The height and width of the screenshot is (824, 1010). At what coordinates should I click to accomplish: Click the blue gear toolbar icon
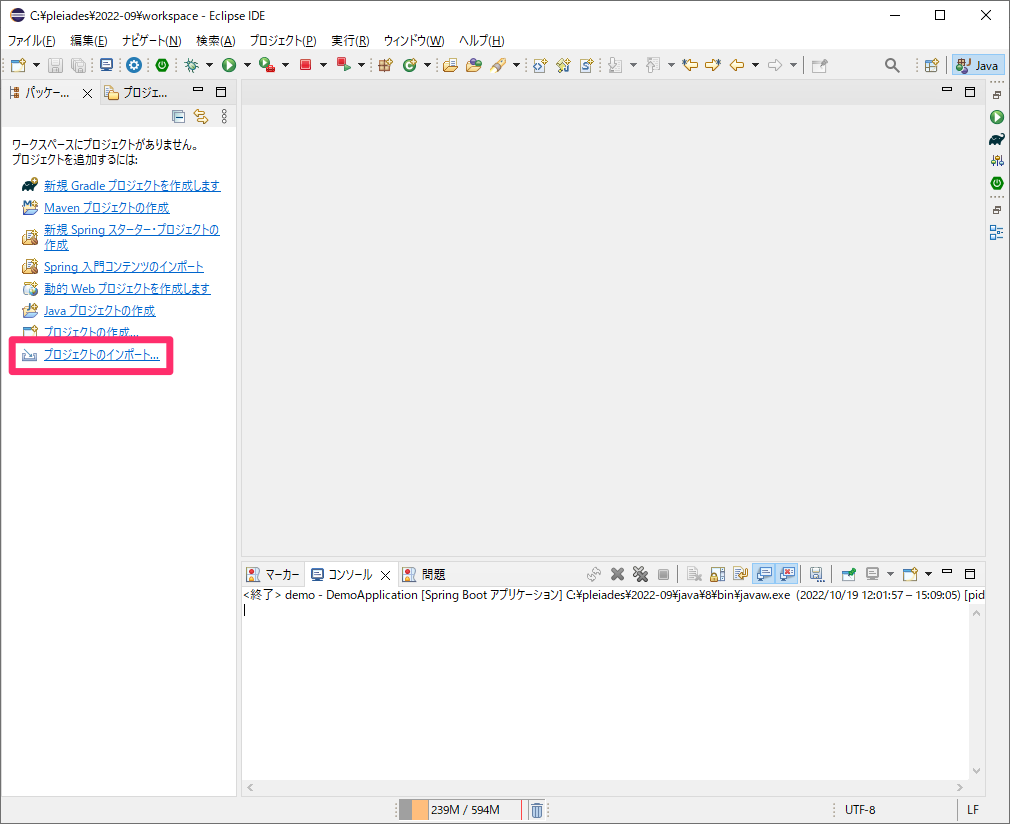click(134, 65)
